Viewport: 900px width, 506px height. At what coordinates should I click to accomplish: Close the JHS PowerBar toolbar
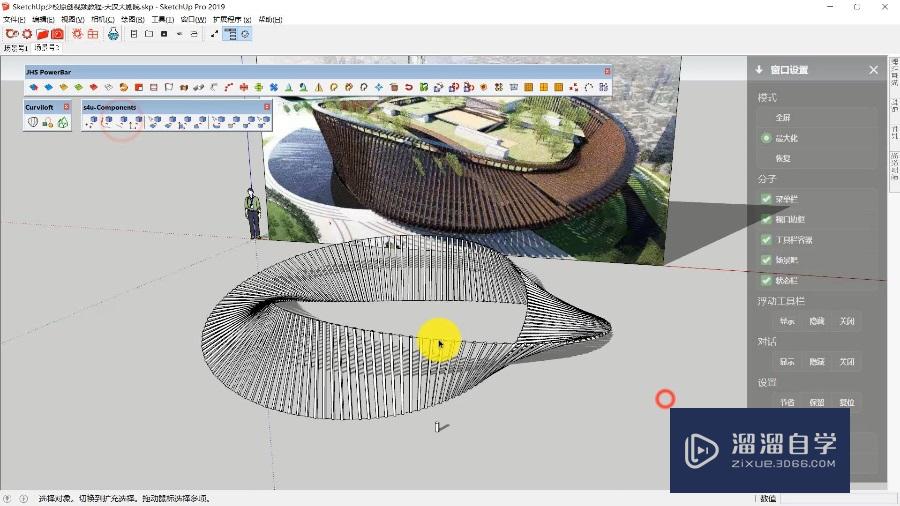point(607,71)
